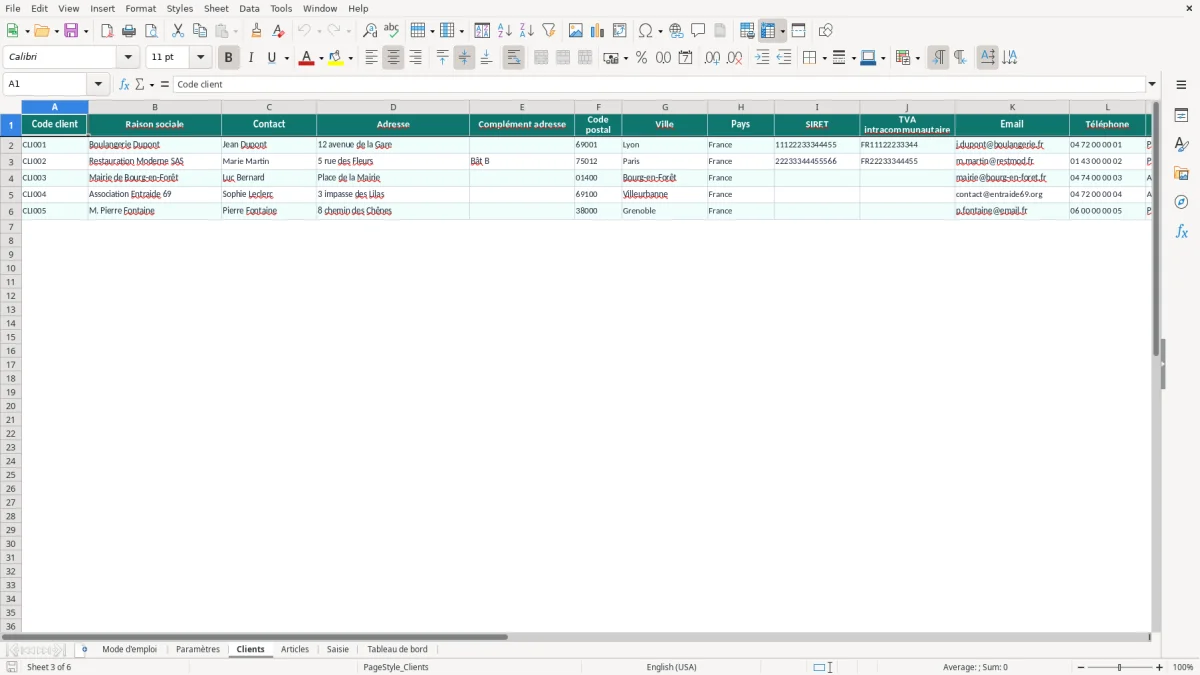Export directly as PDF
1200x675 pixels.
tap(107, 31)
